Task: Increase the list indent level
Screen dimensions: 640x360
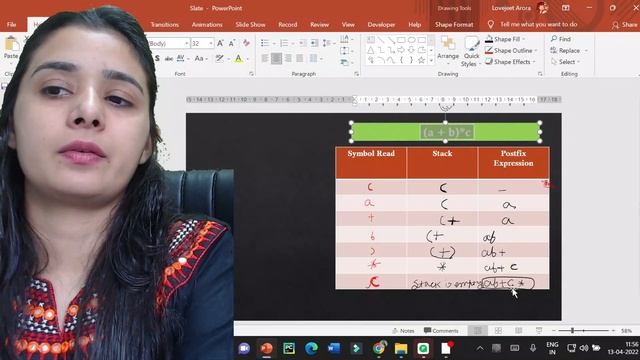Action: 314,43
